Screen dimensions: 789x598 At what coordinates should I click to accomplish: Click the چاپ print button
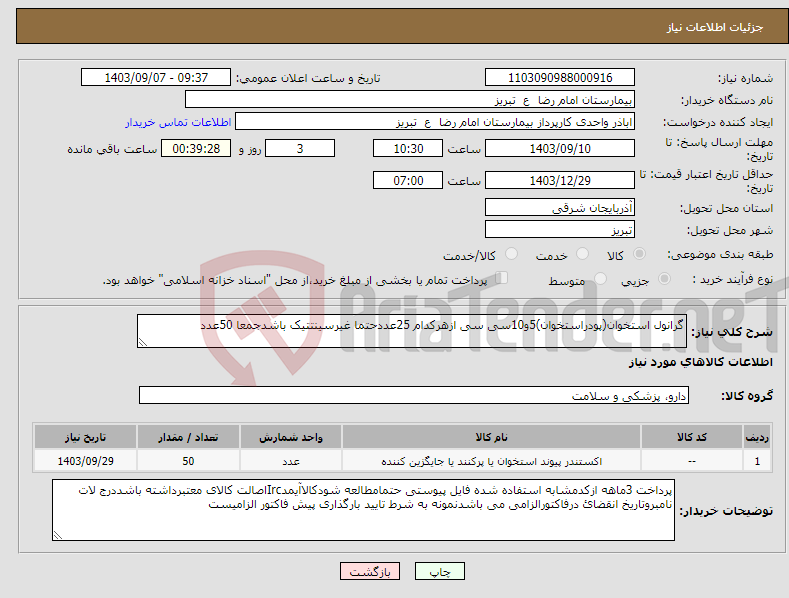(x=440, y=571)
